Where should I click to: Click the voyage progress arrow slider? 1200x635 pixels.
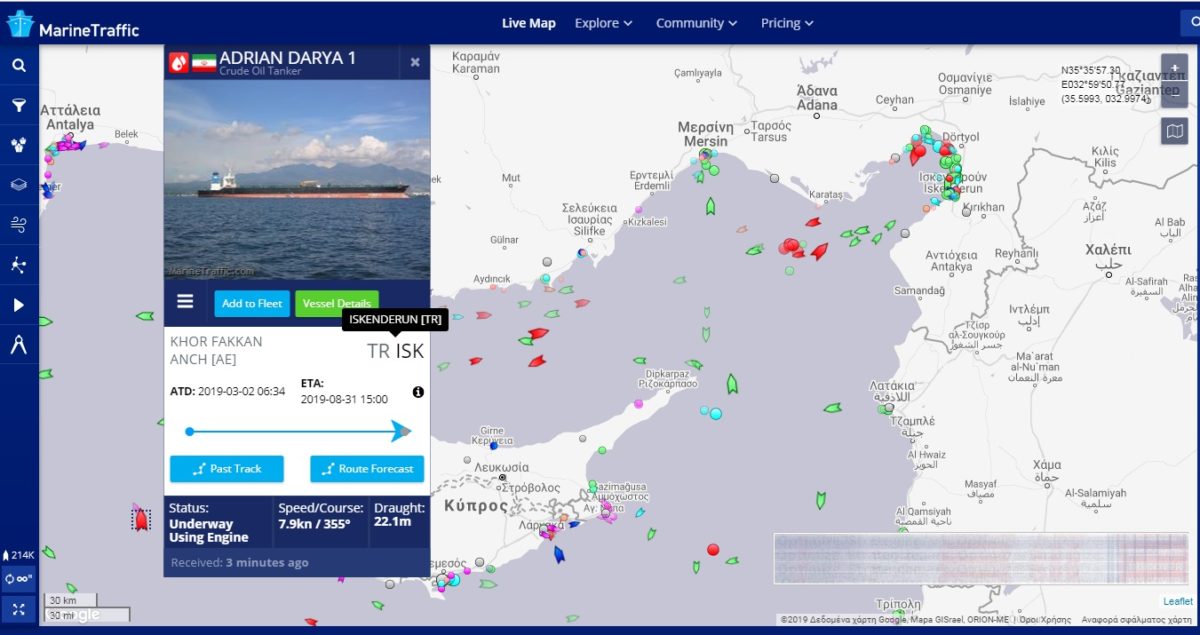point(298,431)
